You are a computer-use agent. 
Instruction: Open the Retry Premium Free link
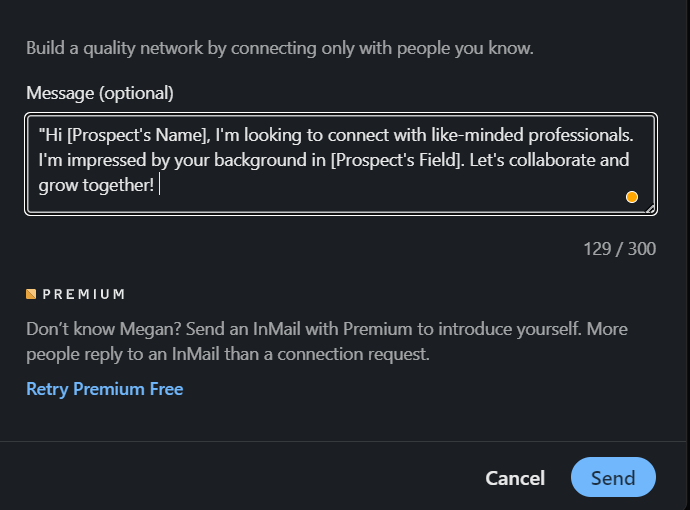point(105,389)
